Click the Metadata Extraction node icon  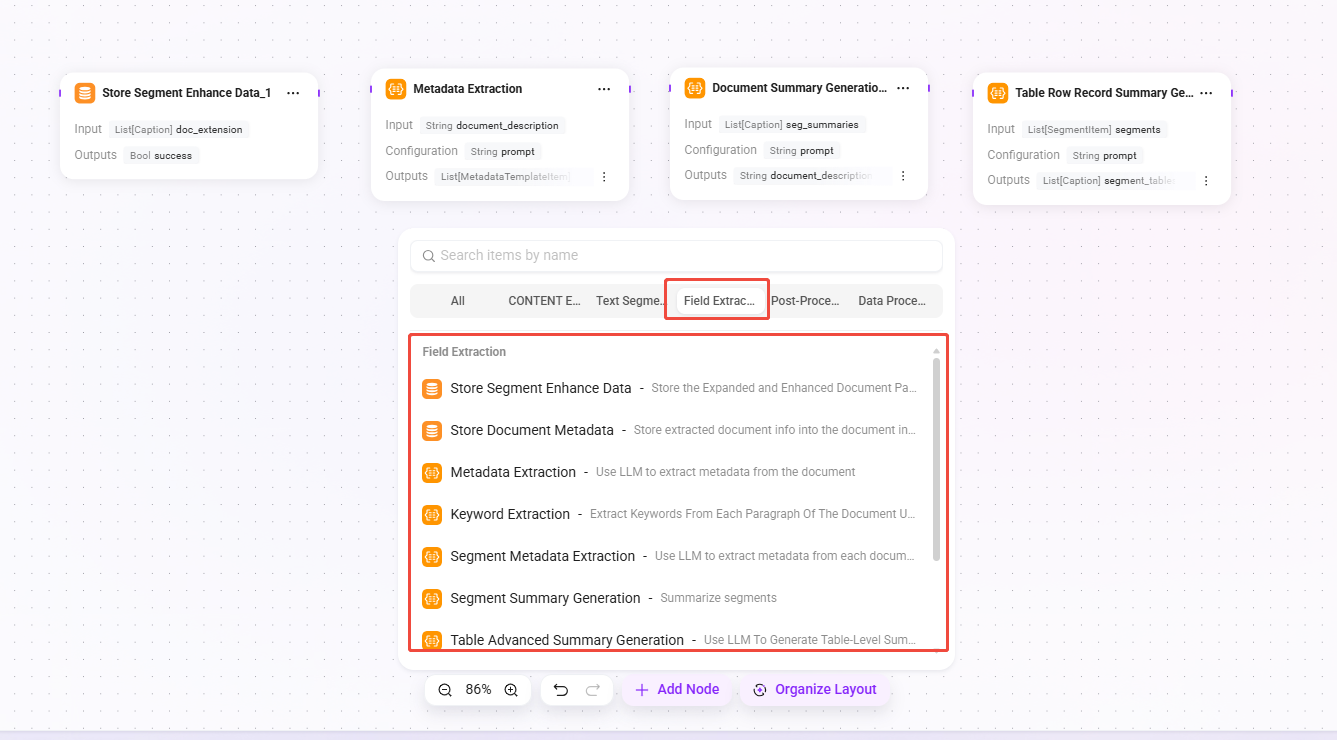click(x=396, y=89)
